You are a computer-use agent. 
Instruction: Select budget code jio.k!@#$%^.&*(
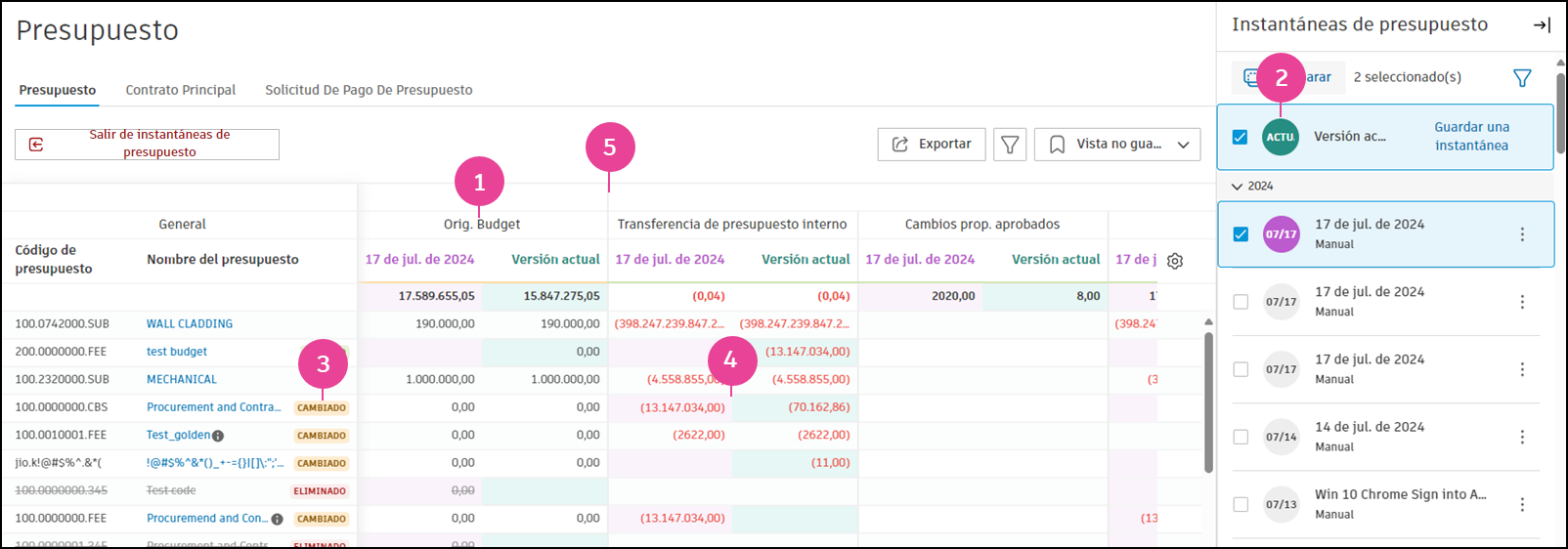(58, 463)
